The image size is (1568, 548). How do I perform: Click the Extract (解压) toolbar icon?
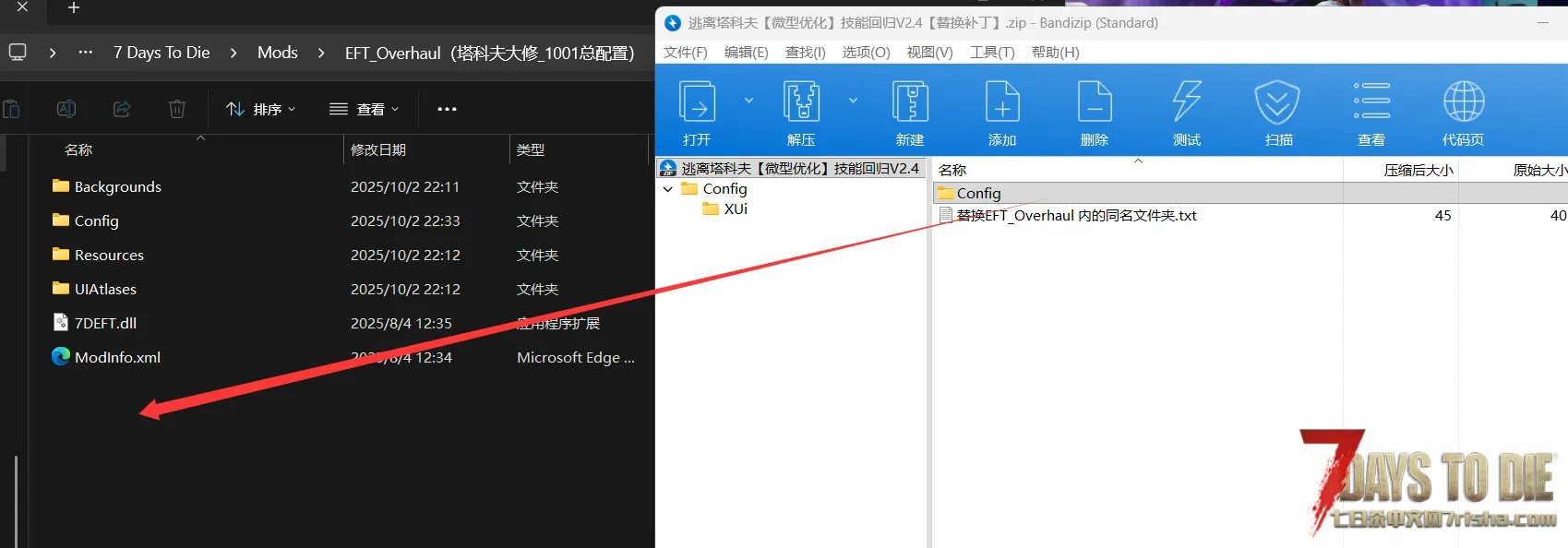801,102
